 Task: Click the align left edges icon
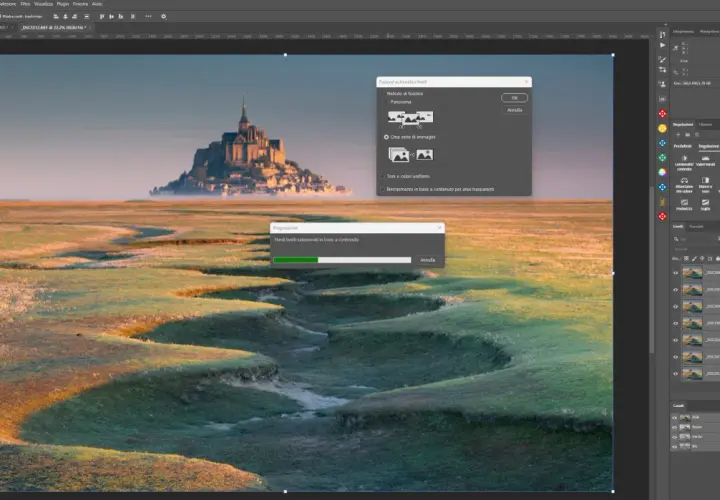coord(56,17)
